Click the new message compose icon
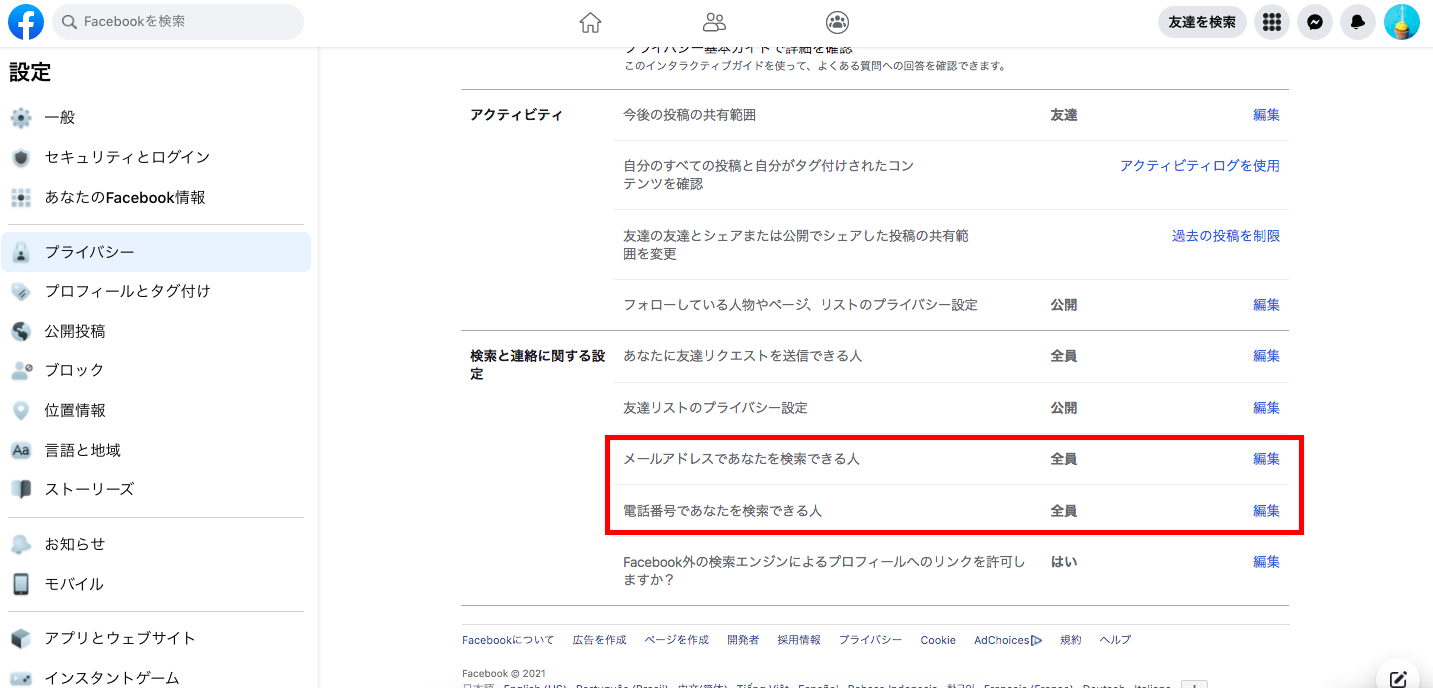1433x688 pixels. (x=1399, y=679)
